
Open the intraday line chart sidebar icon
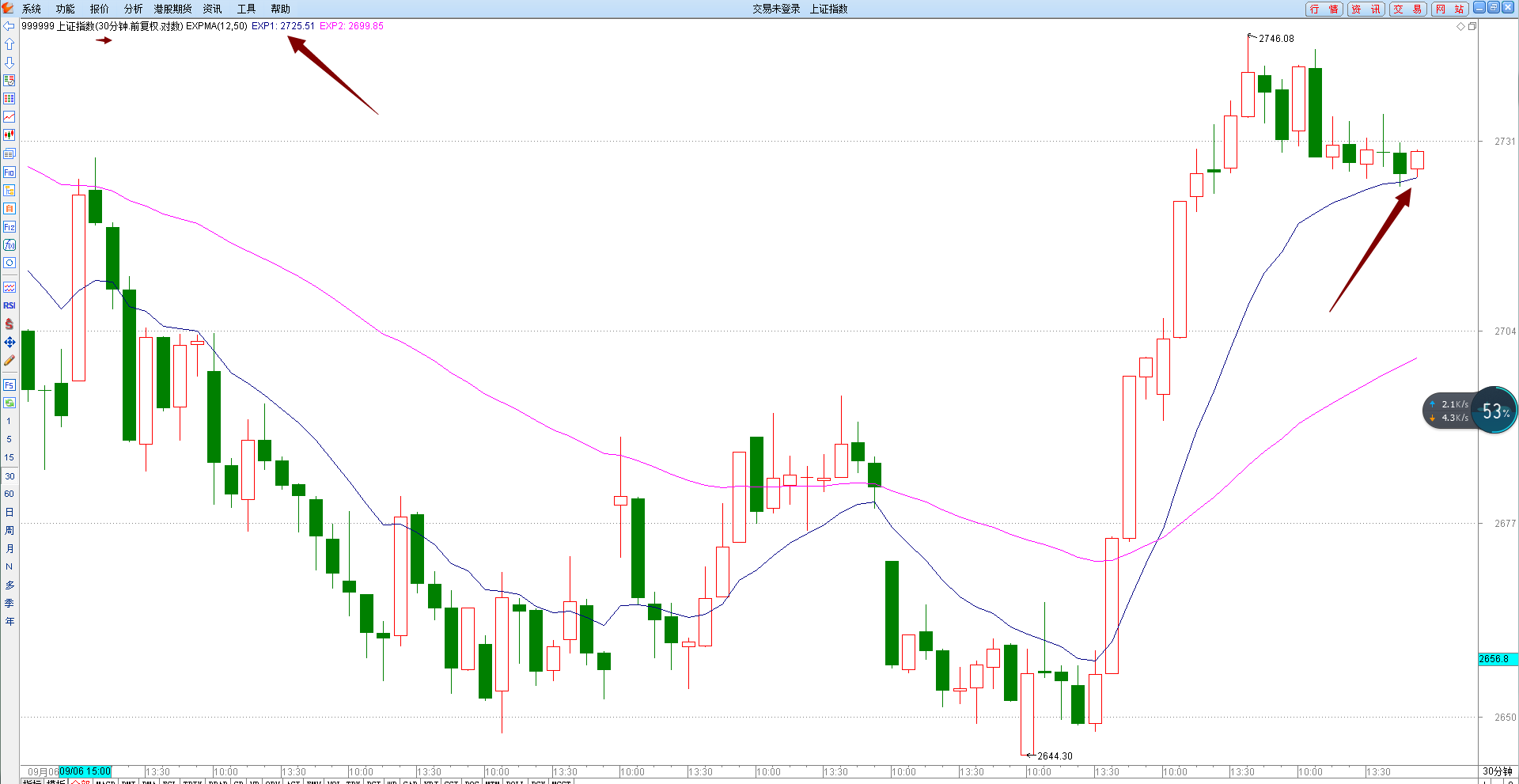pyautogui.click(x=9, y=116)
